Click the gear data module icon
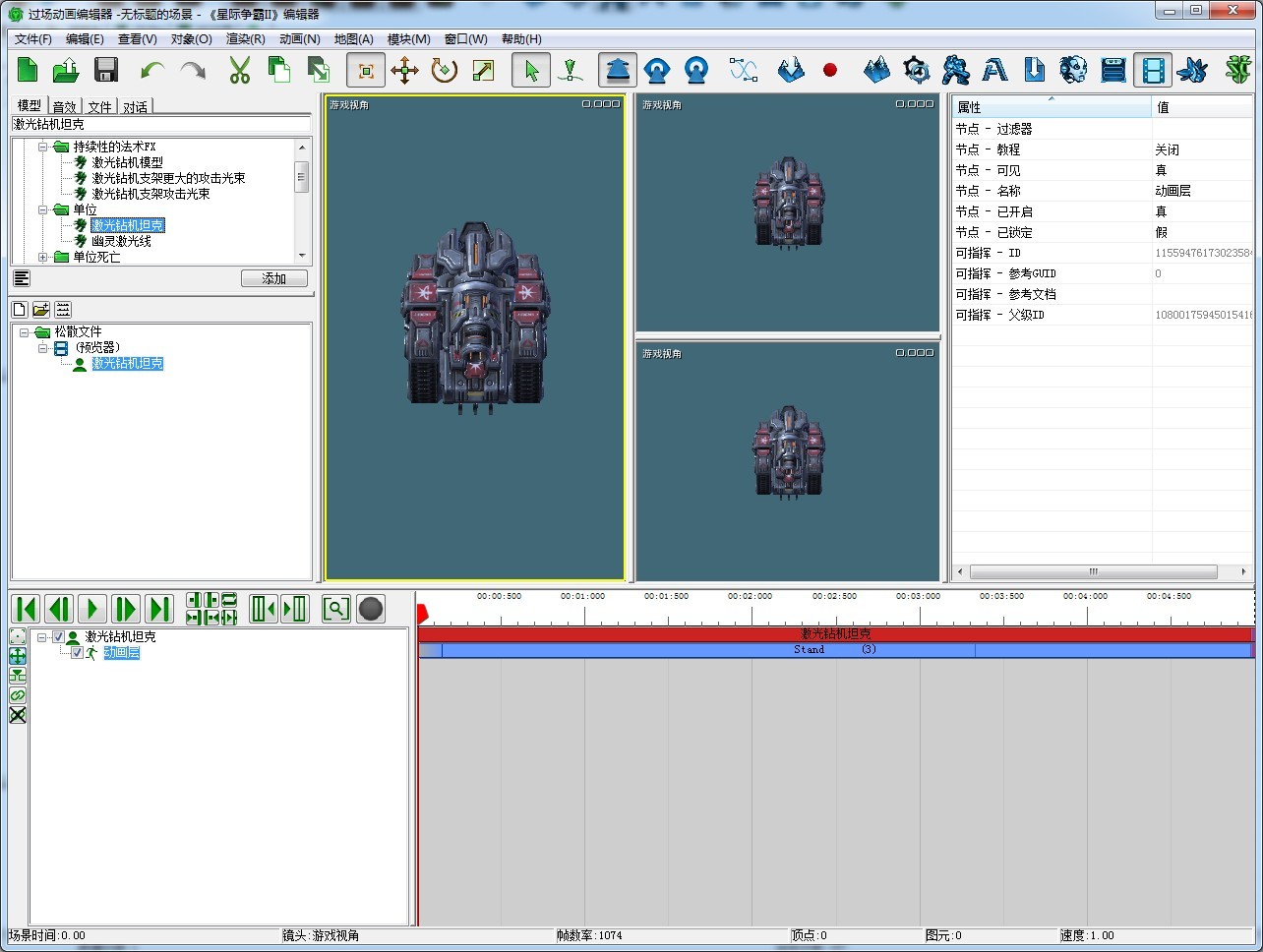The width and height of the screenshot is (1263, 952). click(916, 70)
